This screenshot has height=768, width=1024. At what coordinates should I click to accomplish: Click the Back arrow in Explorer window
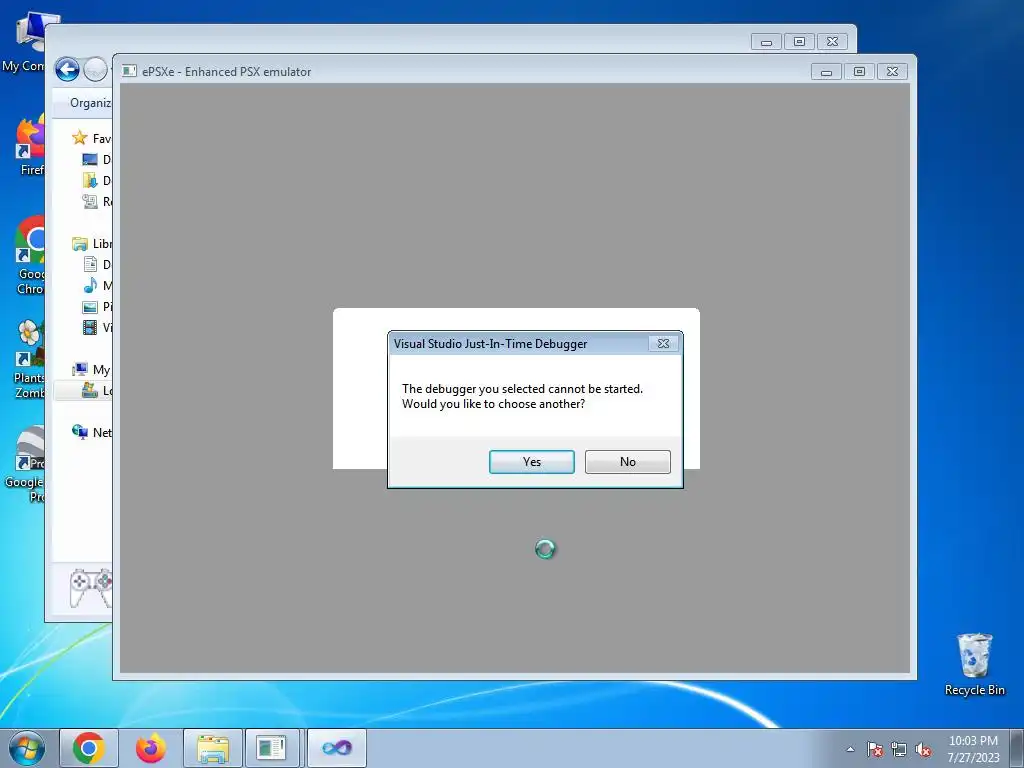67,69
